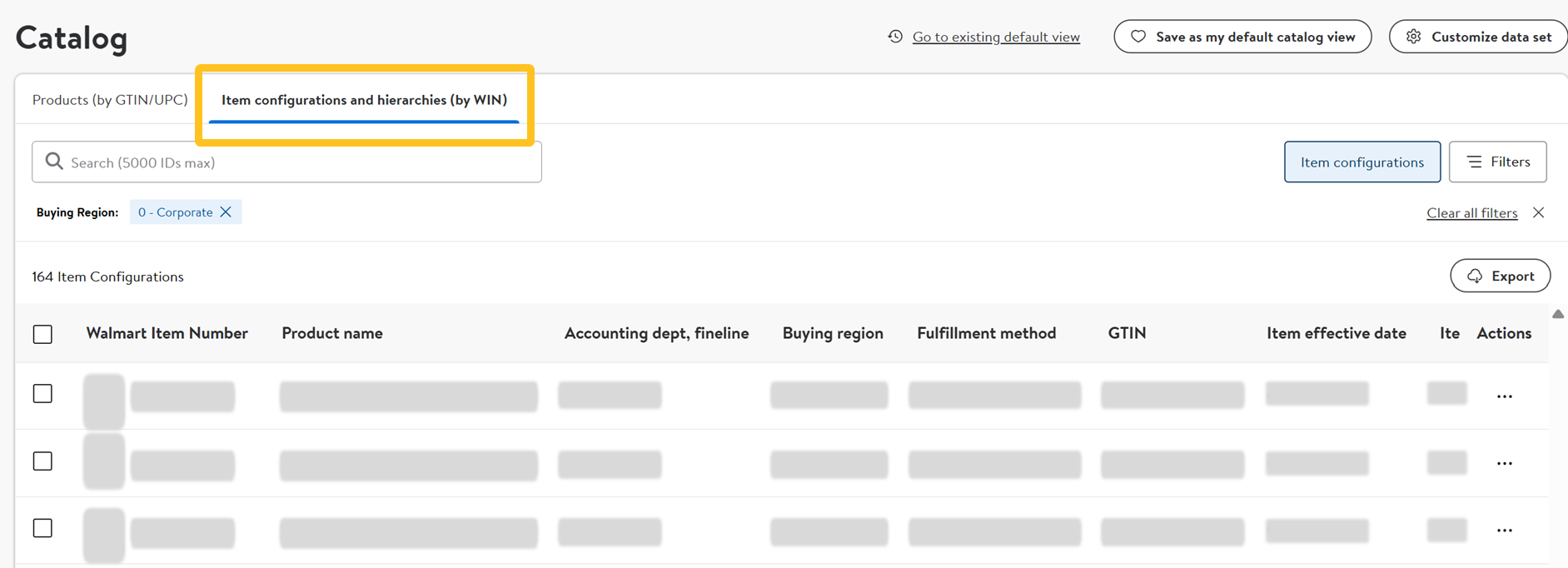The height and width of the screenshot is (568, 1568).
Task: Switch to Products (by GTIN/UPC) tab
Action: coord(110,100)
